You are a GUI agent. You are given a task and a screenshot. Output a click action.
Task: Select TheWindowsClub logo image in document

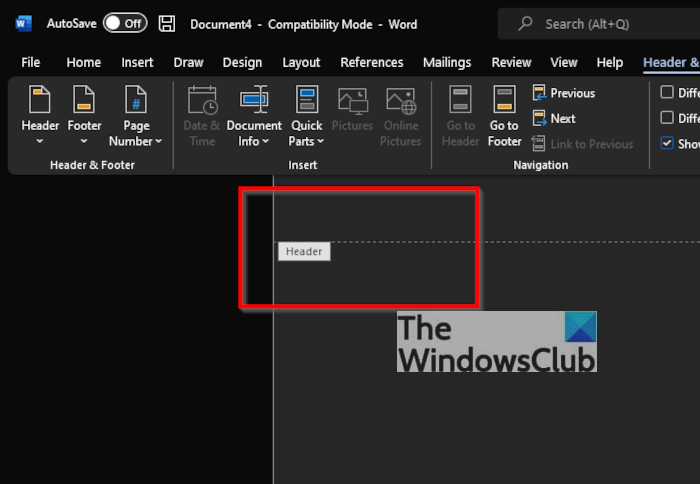[496, 342]
